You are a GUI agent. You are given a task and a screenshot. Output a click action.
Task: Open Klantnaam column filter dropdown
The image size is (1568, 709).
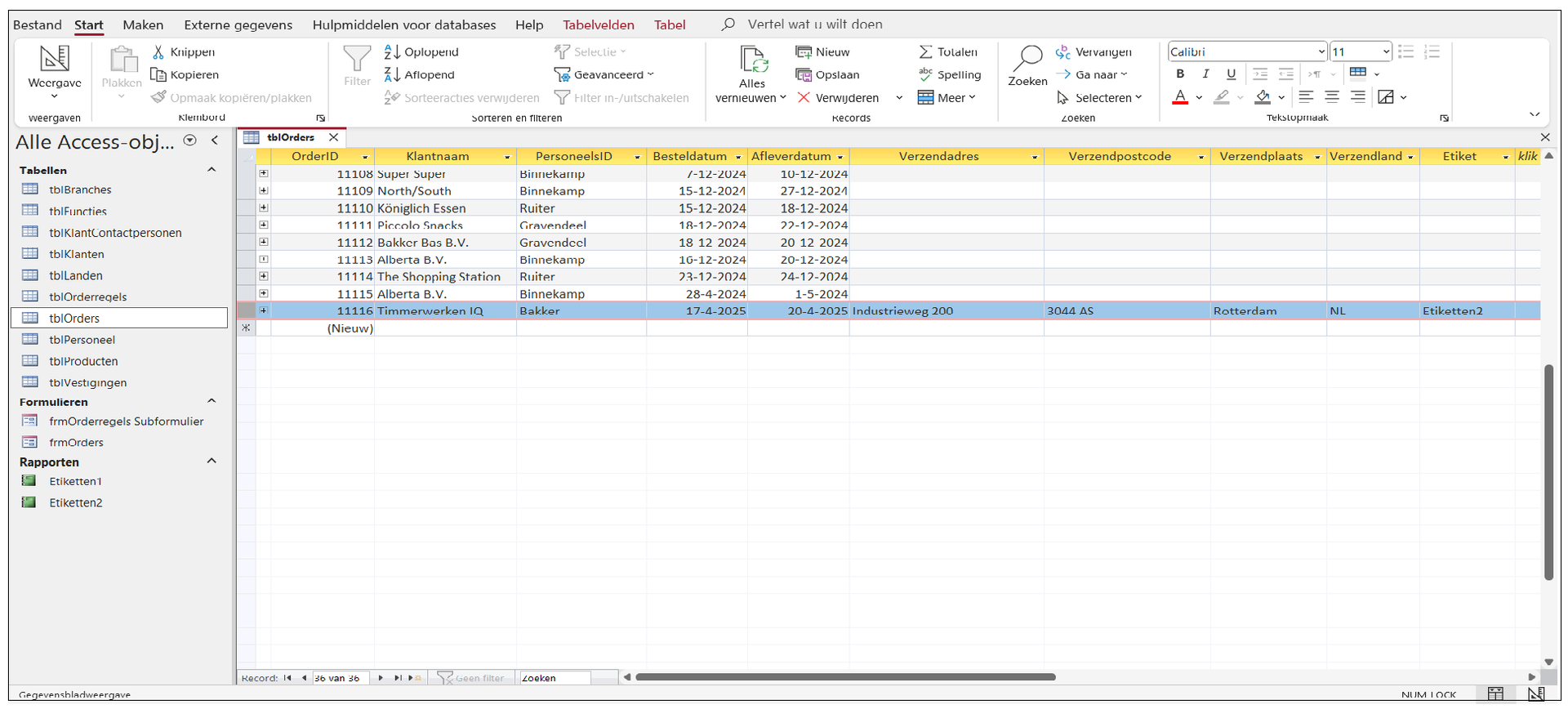[x=507, y=157]
